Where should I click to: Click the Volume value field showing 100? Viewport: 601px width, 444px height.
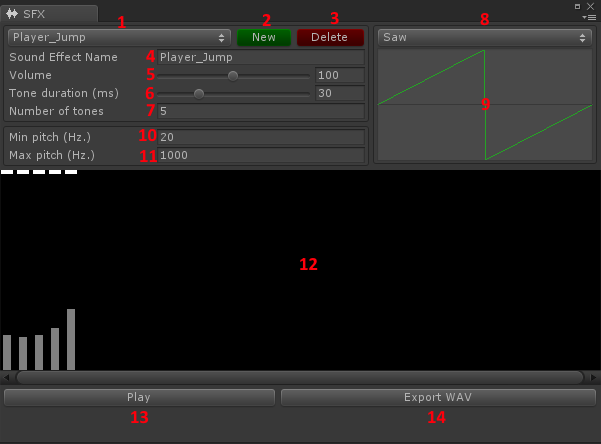tap(340, 75)
